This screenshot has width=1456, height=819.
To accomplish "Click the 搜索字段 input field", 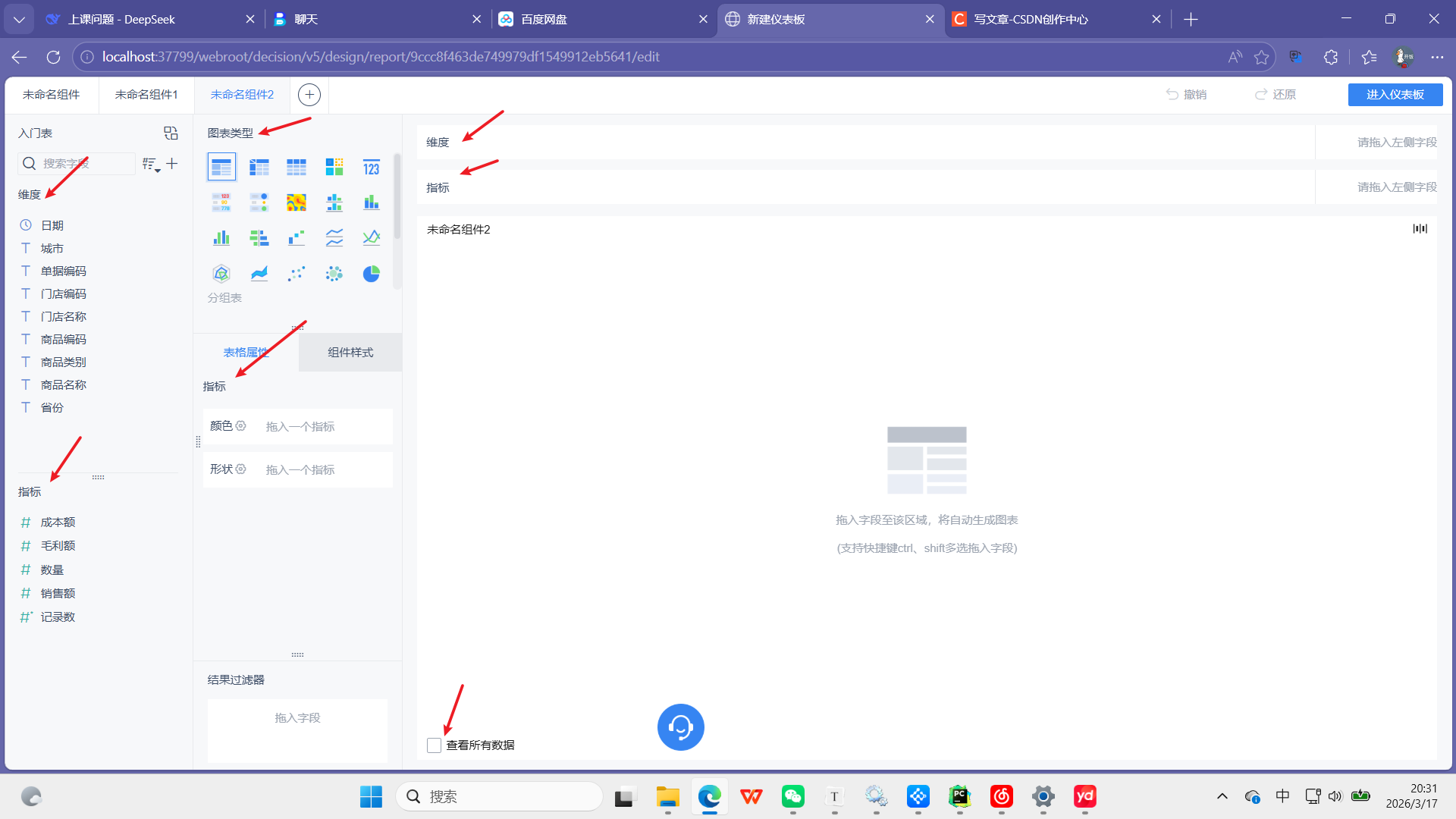I will point(83,164).
